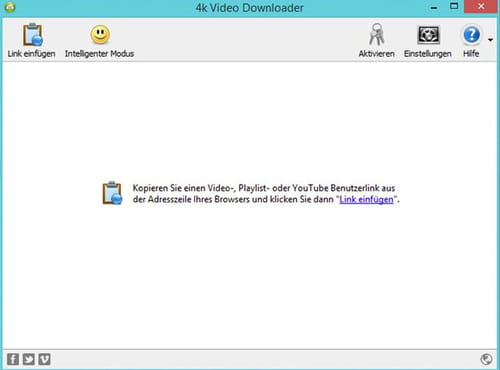500x370 pixels.
Task: Follow the blue Link einfügen hyperlink
Action: click(366, 199)
